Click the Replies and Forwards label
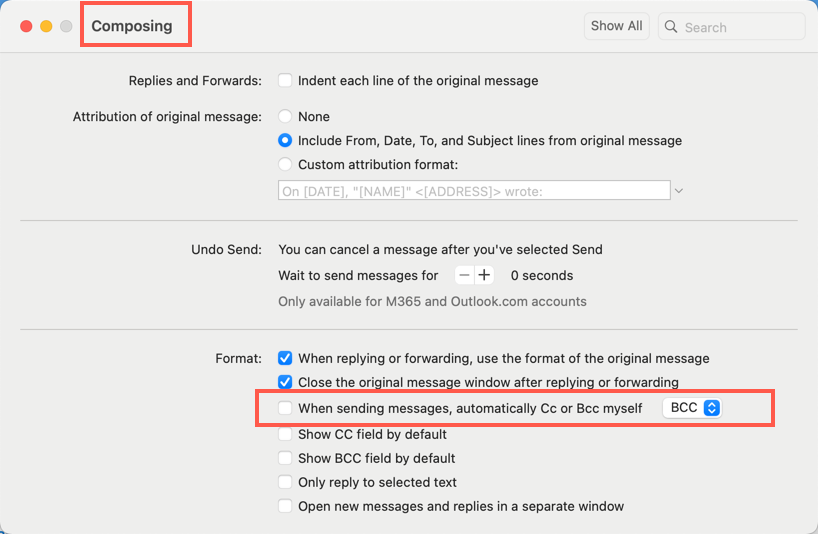The image size is (818, 534). [195, 80]
